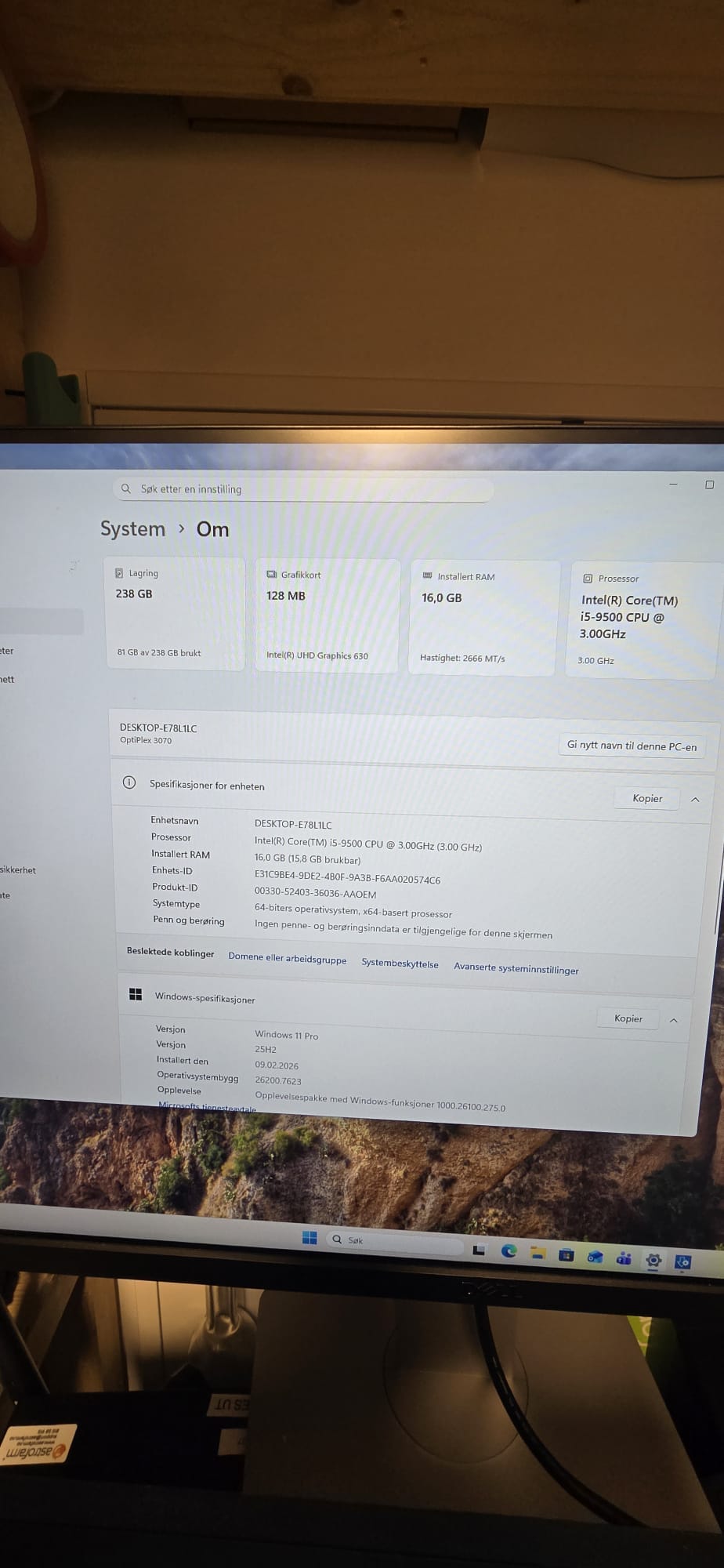Open Domene eller arbeidsgruppe link
724x1568 pixels.
tap(288, 958)
